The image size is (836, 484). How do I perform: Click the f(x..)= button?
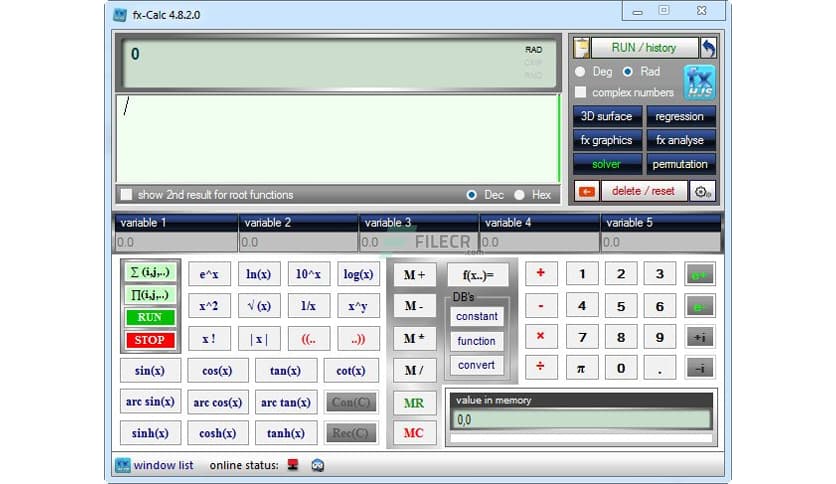tap(478, 275)
